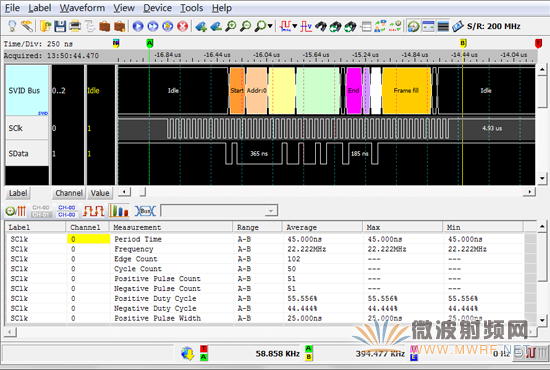
Task: Click the binoculars find icon
Action: (321, 26)
